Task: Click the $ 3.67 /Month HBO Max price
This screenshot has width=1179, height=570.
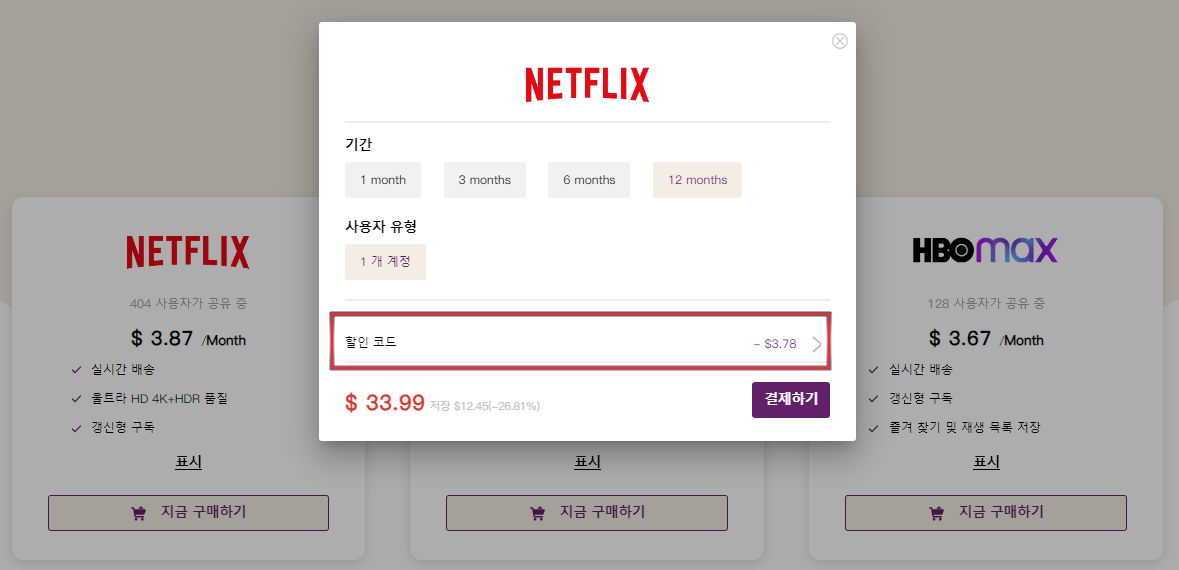Action: pos(986,338)
